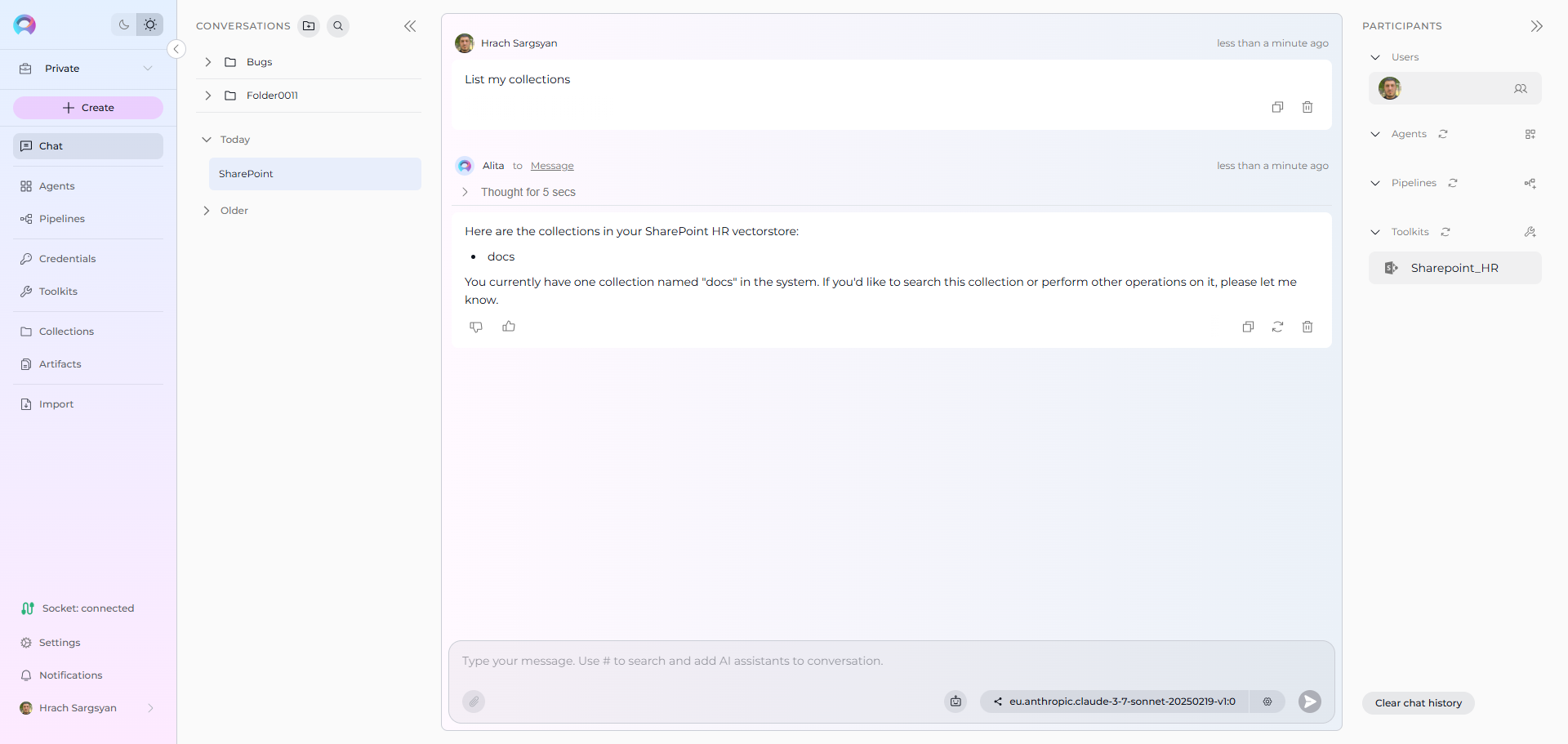Copy Alita's response text

click(1248, 327)
